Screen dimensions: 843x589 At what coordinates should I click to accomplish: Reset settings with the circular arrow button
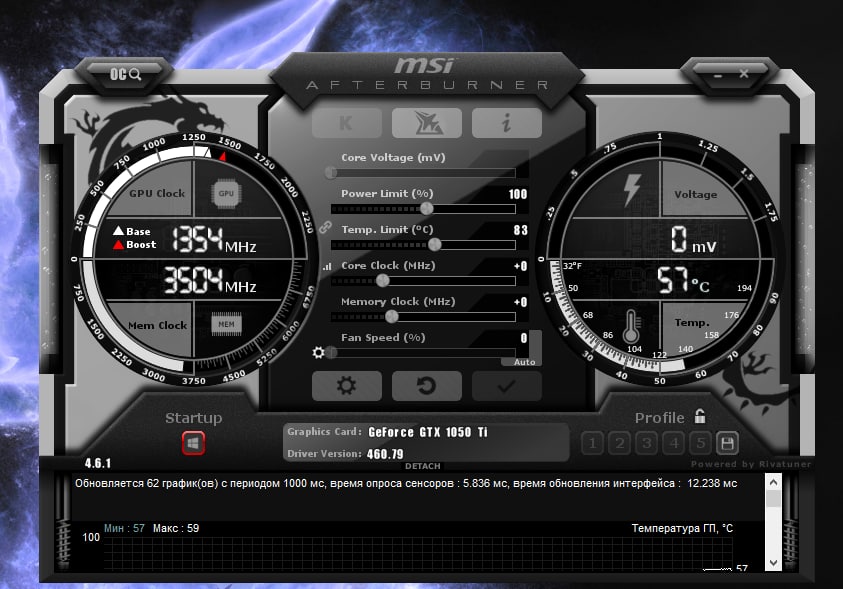427,386
